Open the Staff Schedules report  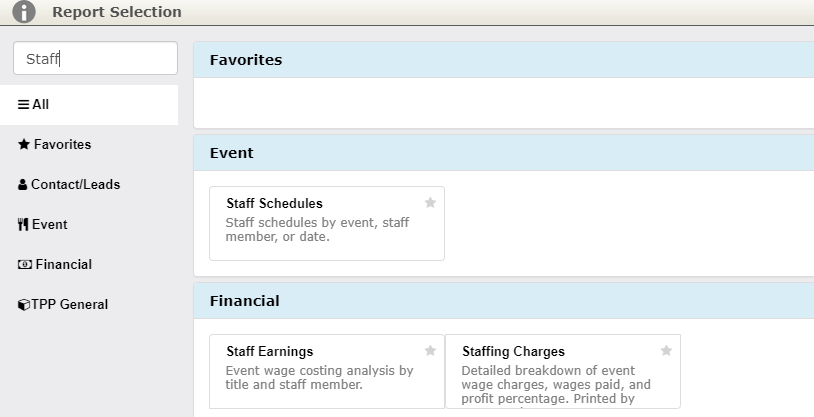point(327,223)
